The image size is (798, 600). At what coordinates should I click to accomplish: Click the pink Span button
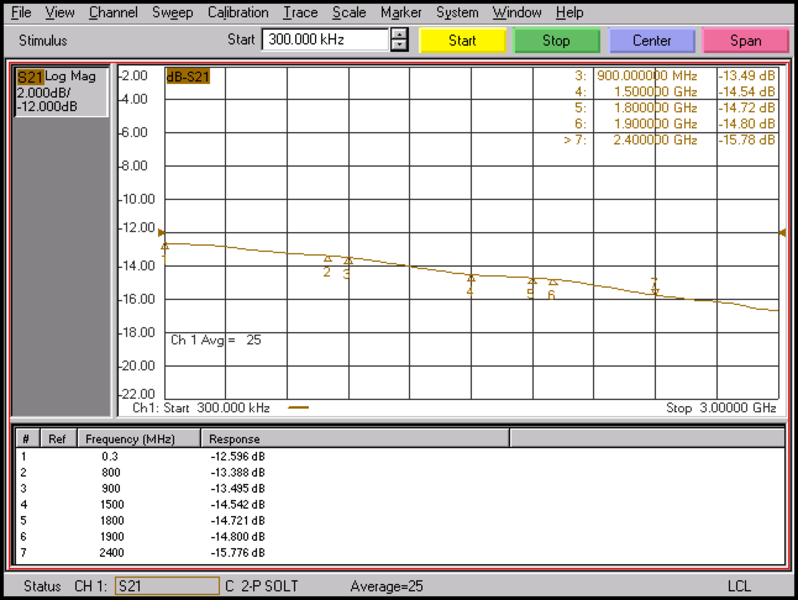tap(745, 41)
